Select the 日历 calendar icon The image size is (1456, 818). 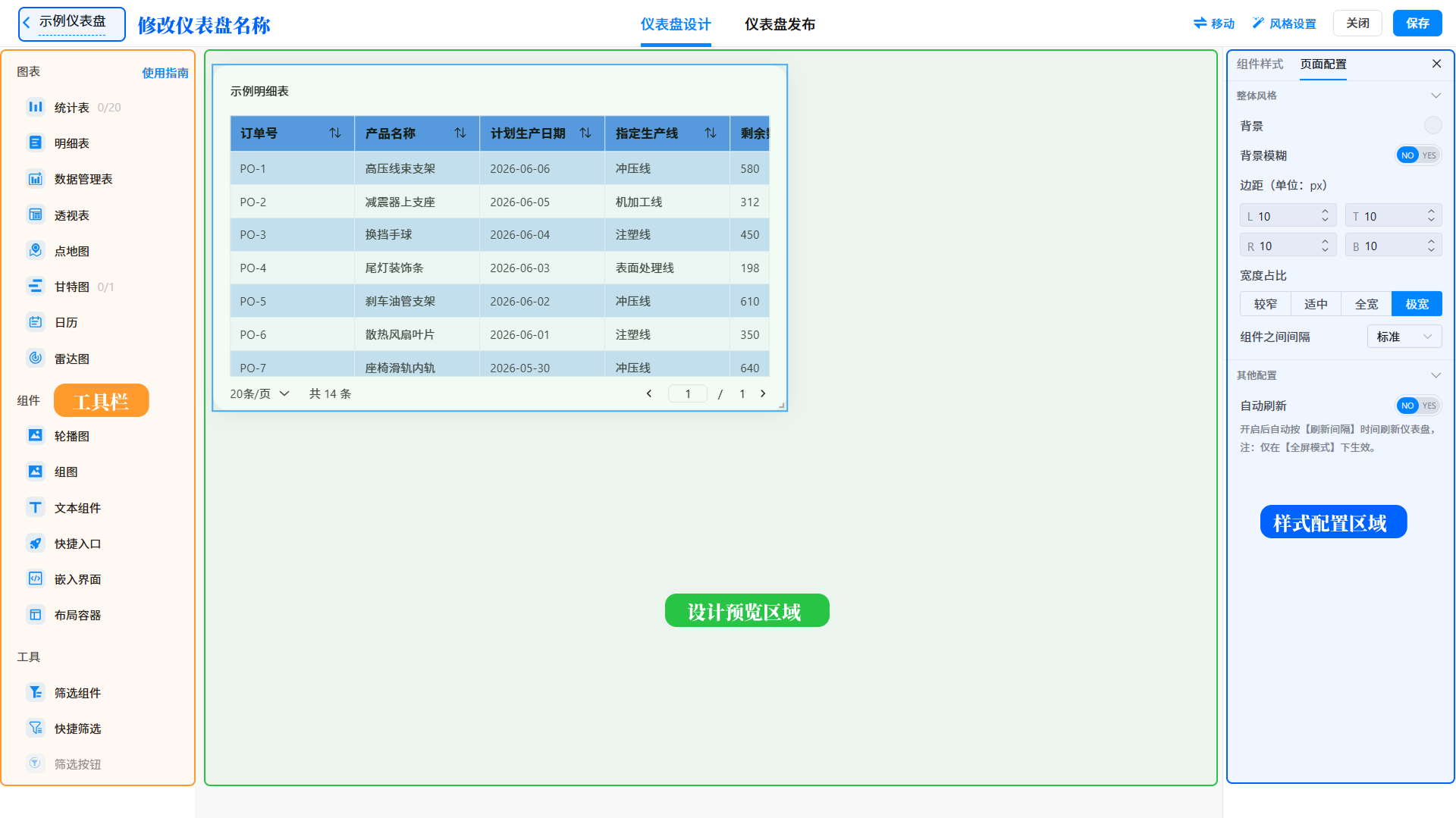tap(36, 322)
